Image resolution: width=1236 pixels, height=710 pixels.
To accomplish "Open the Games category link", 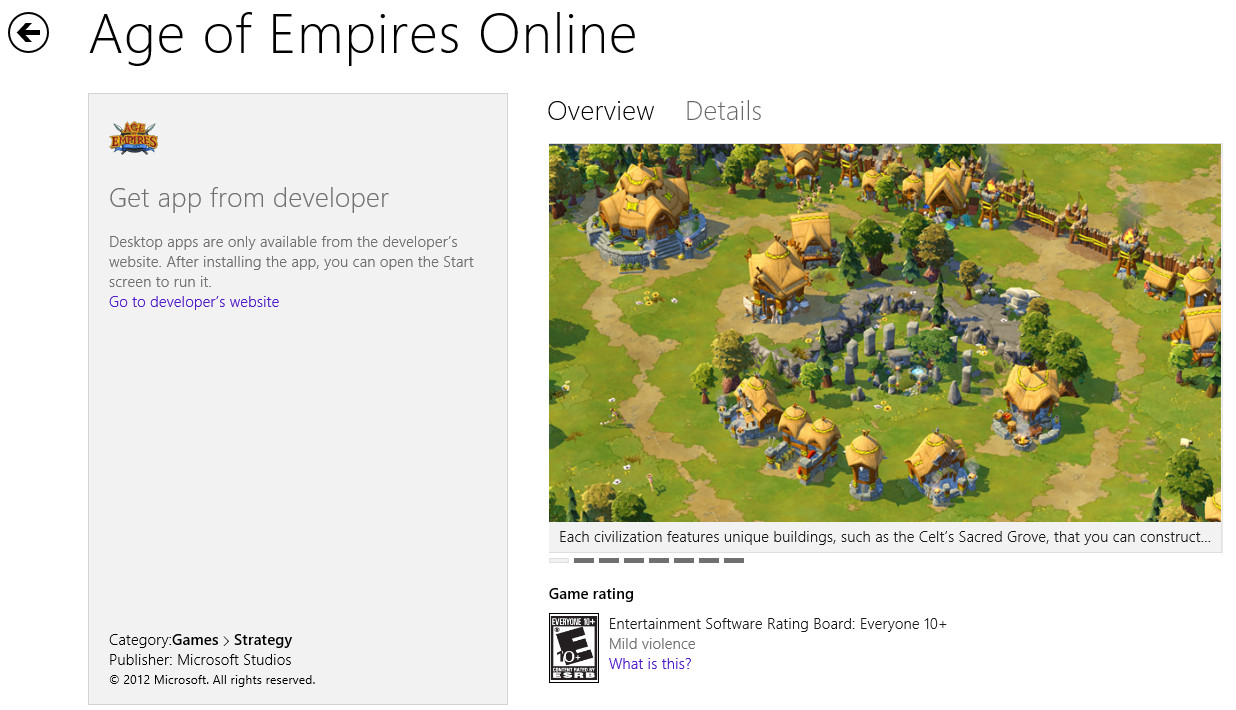I will [195, 640].
